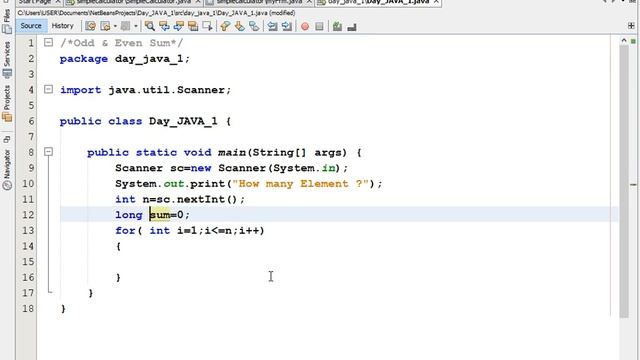The height and width of the screenshot is (360, 640).
Task: Click the vertical scrollbar up arrow
Action: pos(624,40)
